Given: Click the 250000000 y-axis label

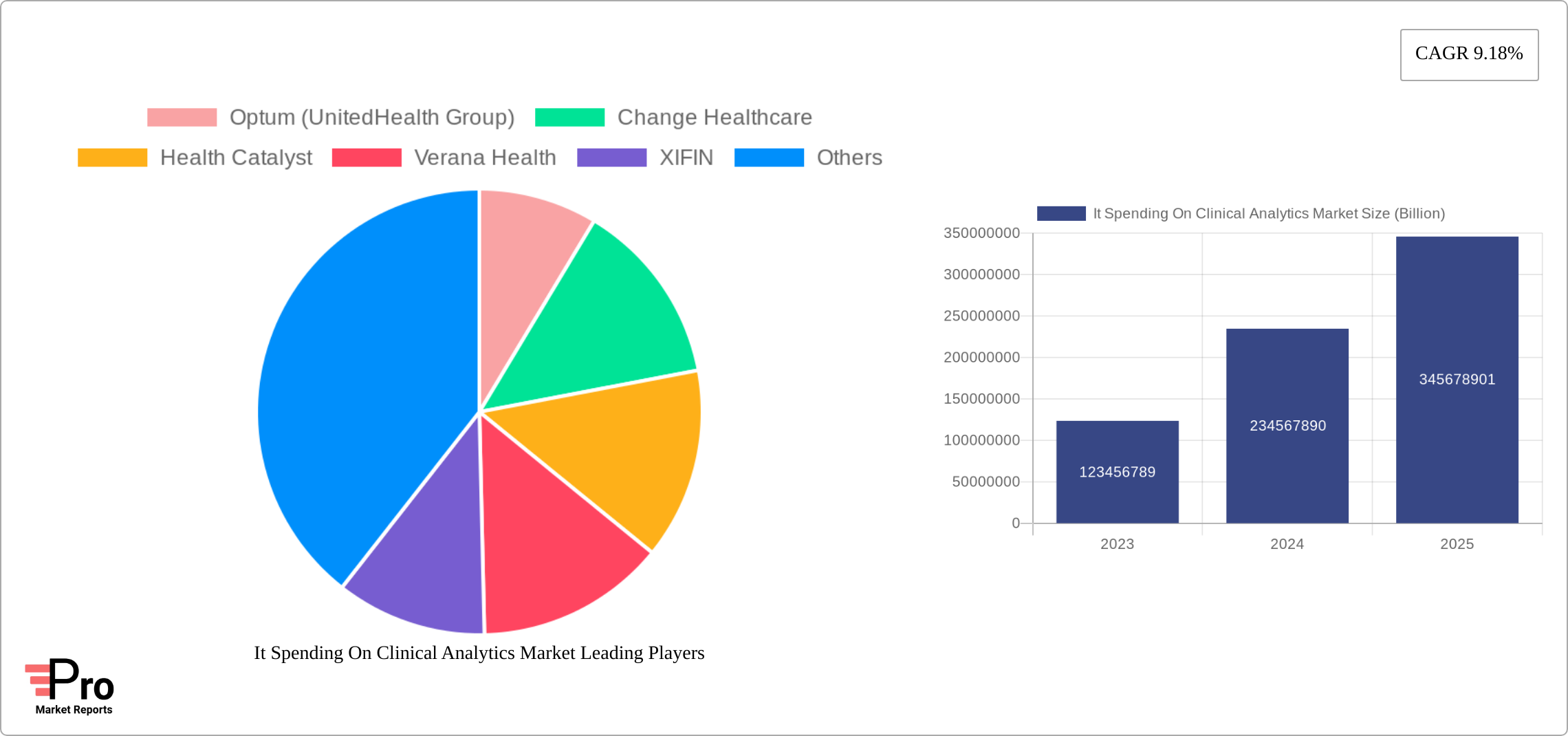Looking at the screenshot, I should [x=981, y=316].
